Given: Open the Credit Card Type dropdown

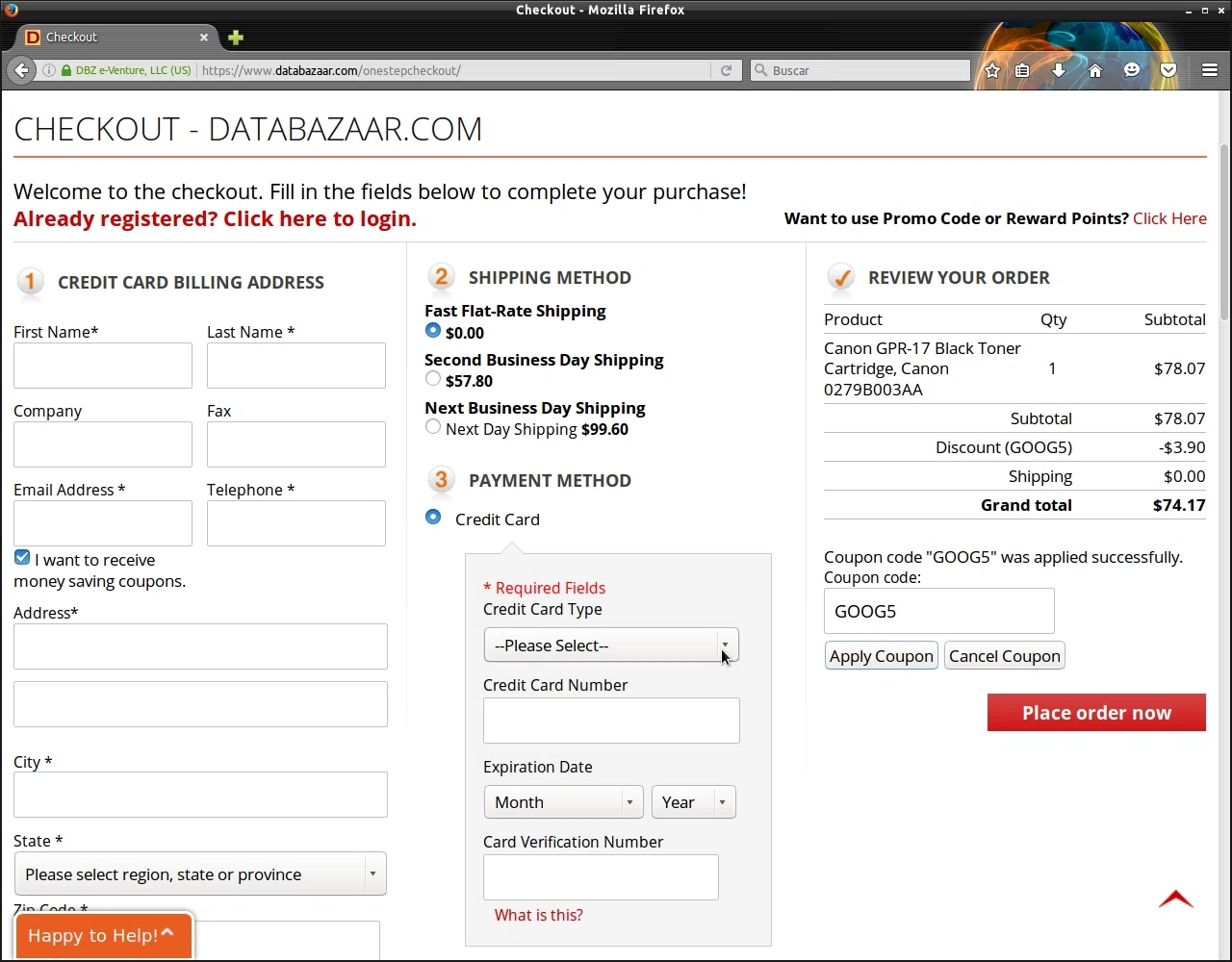Looking at the screenshot, I should pyautogui.click(x=611, y=646).
